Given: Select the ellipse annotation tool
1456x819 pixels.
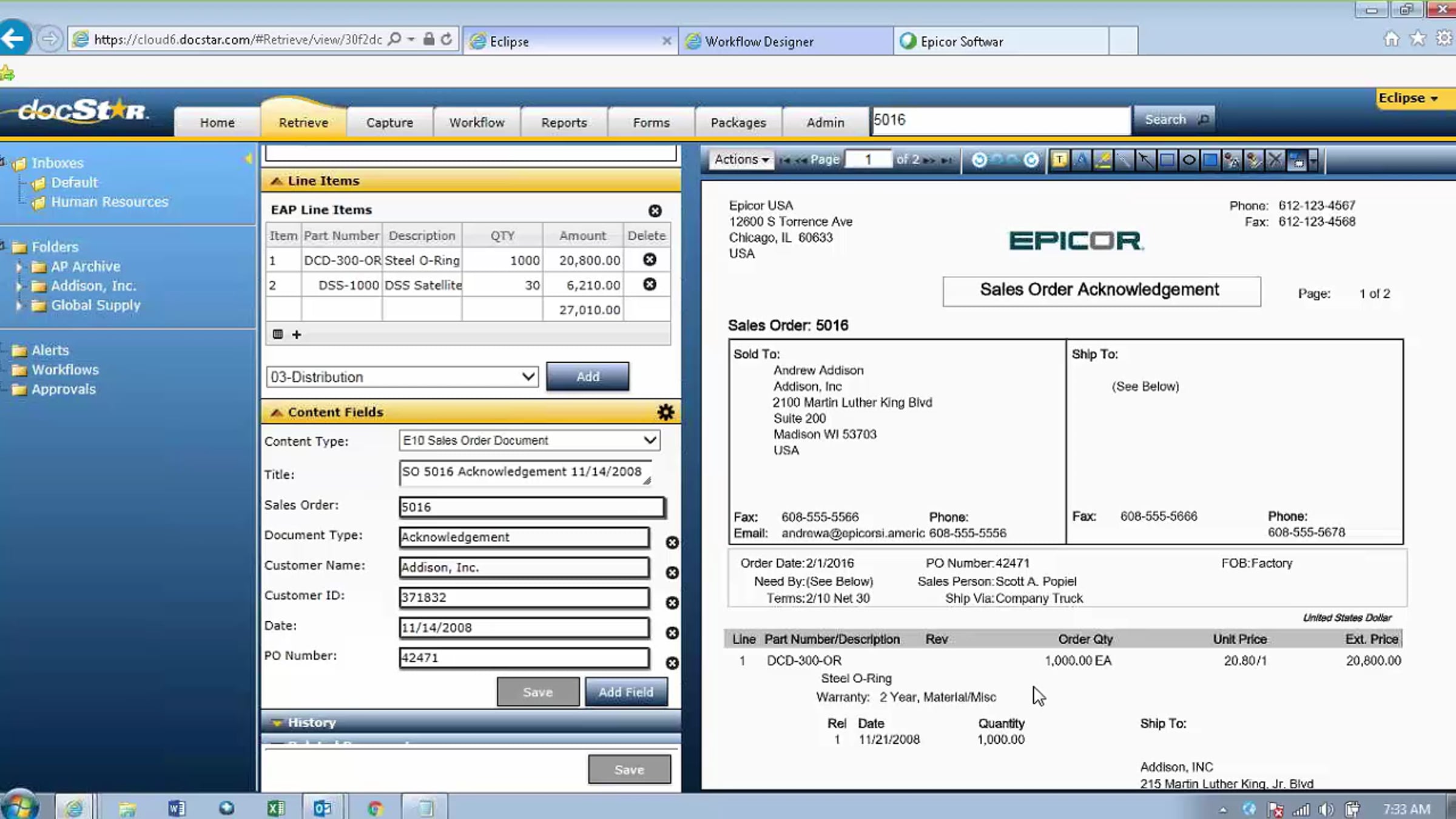Looking at the screenshot, I should pyautogui.click(x=1188, y=160).
